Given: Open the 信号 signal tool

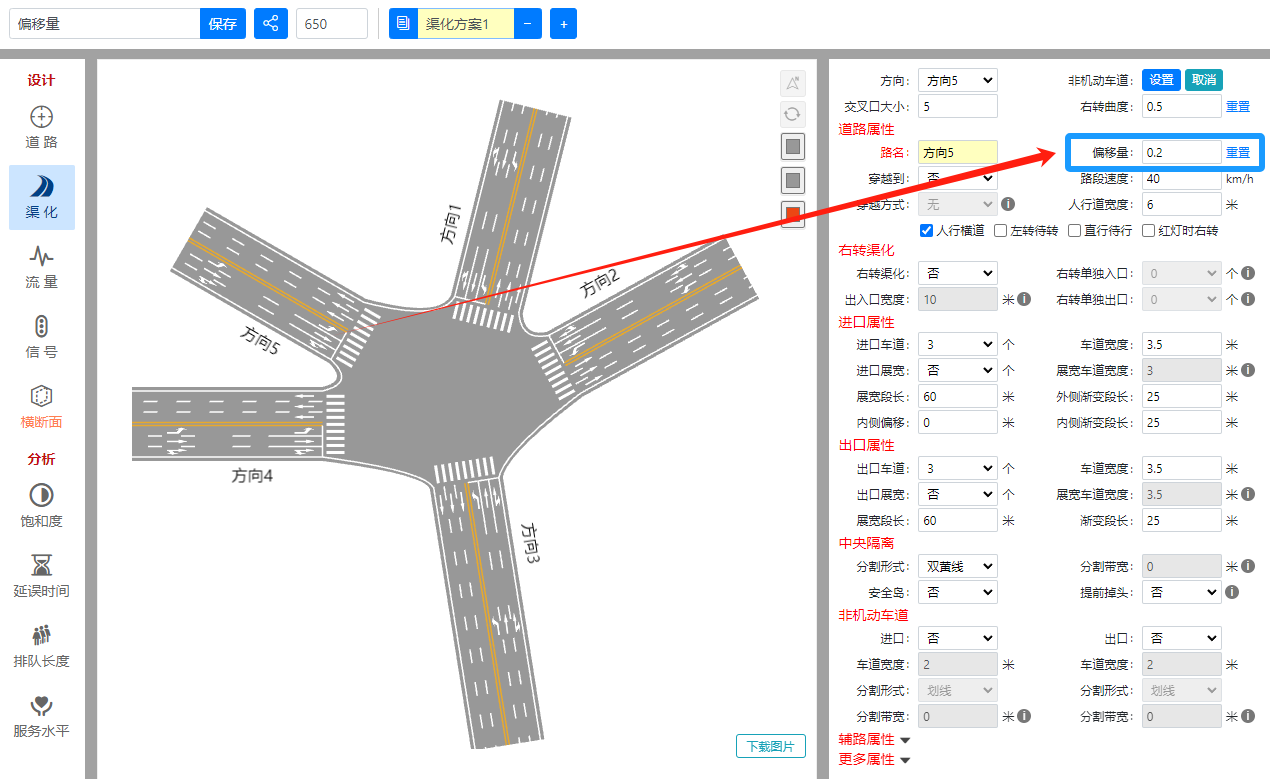Looking at the screenshot, I should tap(41, 337).
